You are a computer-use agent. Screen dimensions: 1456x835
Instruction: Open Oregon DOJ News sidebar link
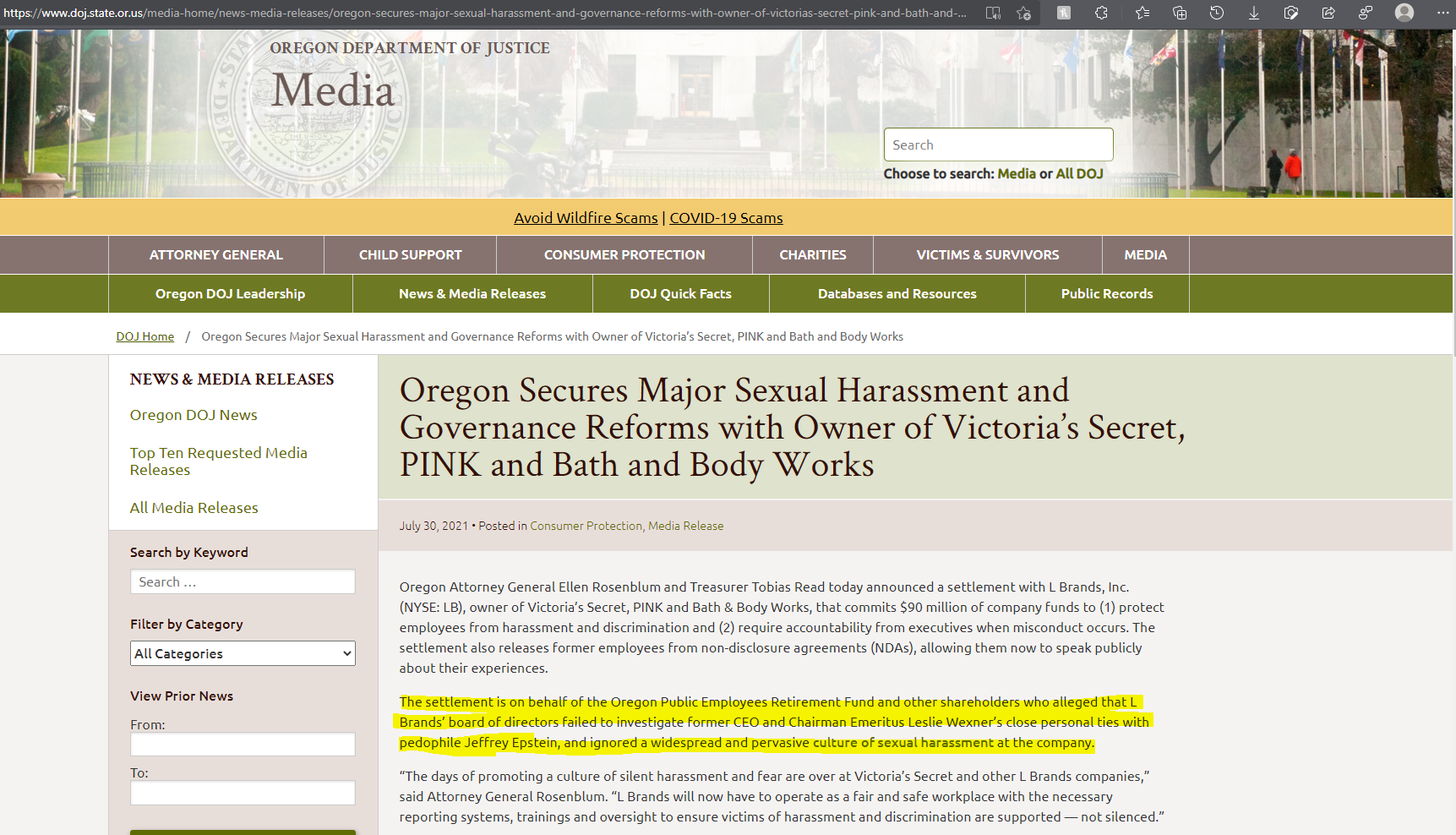(x=194, y=415)
